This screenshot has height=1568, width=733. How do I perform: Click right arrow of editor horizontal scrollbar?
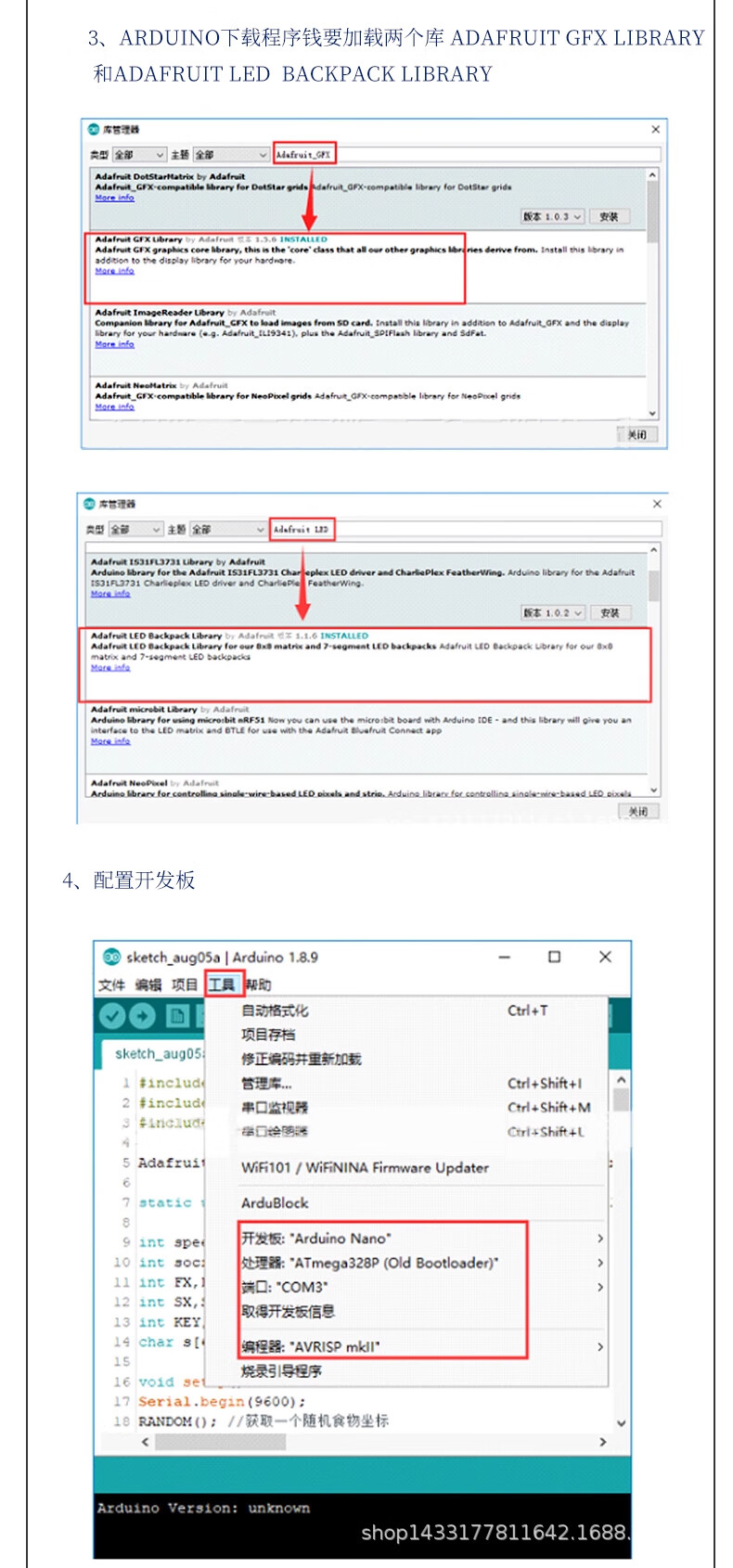(x=603, y=1442)
